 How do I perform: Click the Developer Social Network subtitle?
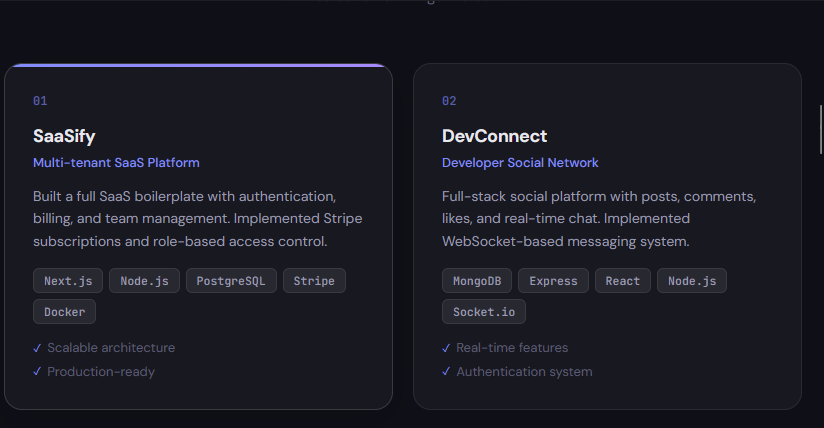tap(520, 162)
